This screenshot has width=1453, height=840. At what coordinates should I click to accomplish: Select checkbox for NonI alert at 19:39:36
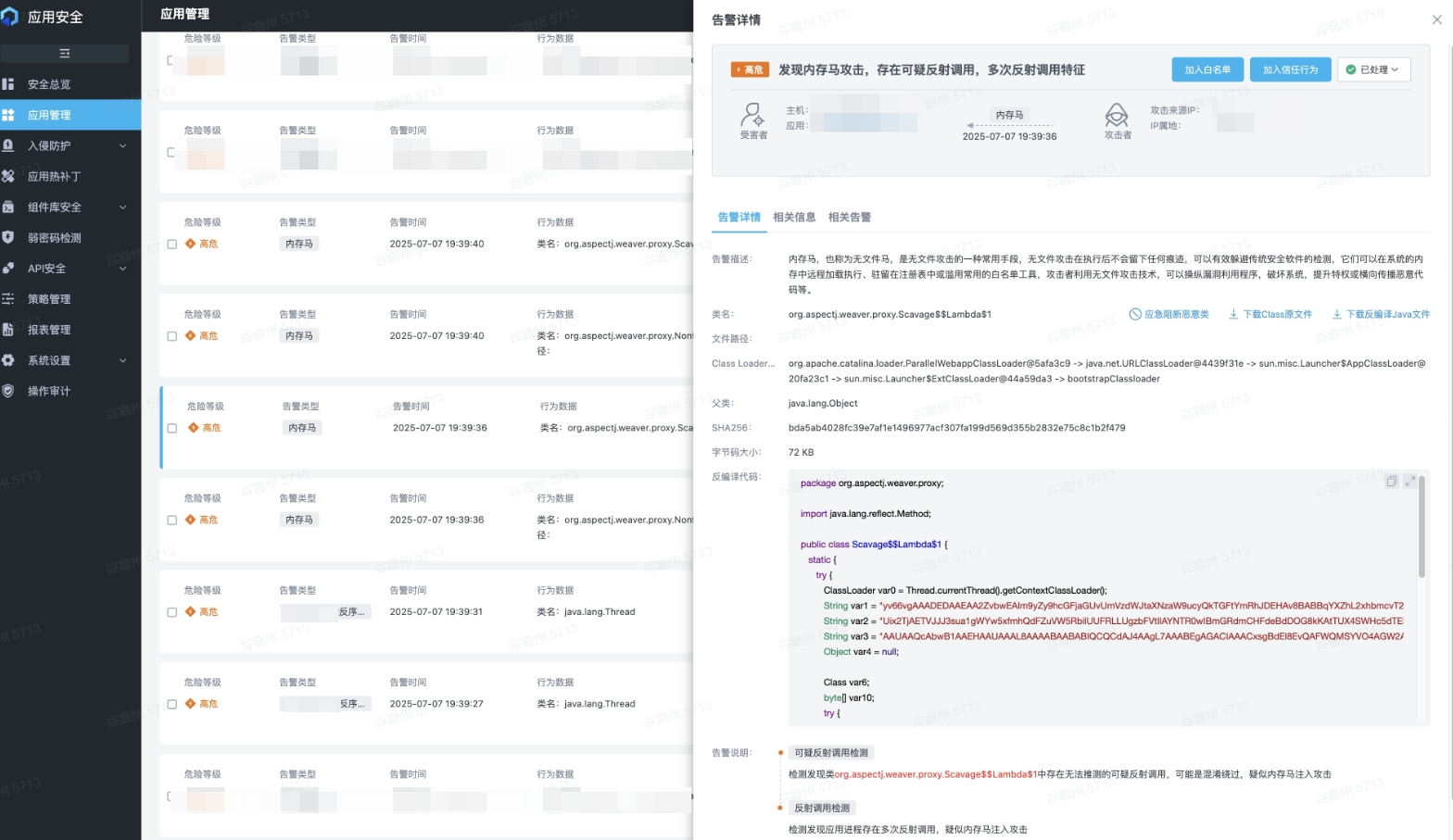171,520
